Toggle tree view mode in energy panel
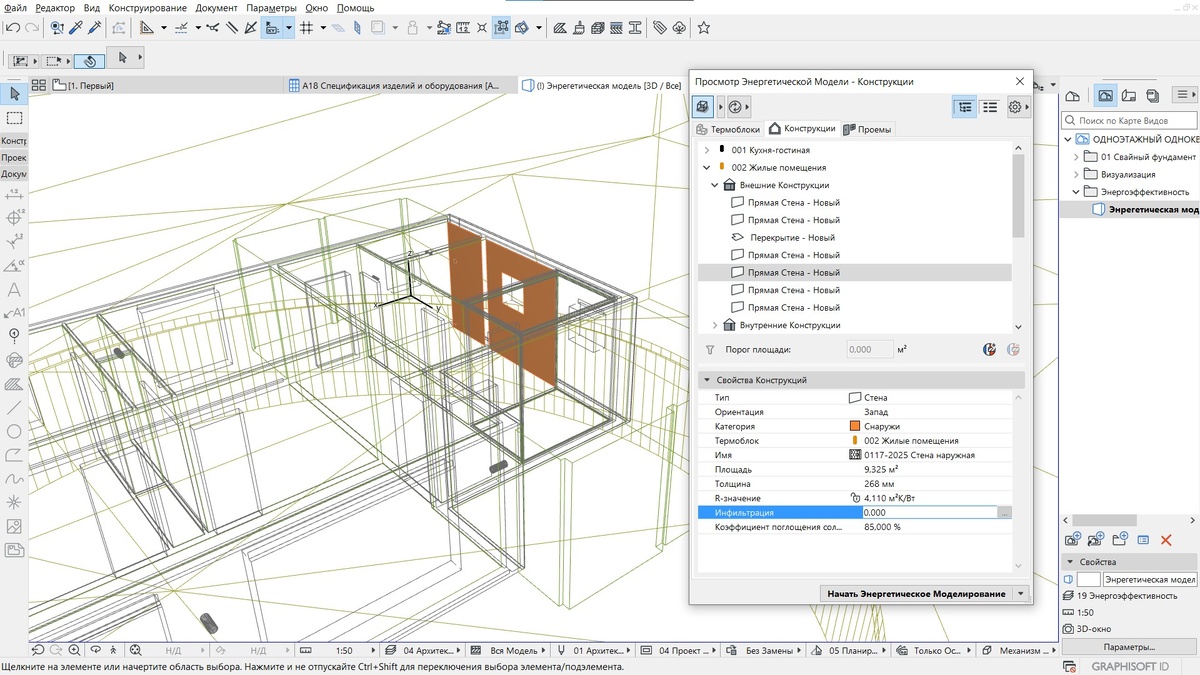 click(x=964, y=107)
